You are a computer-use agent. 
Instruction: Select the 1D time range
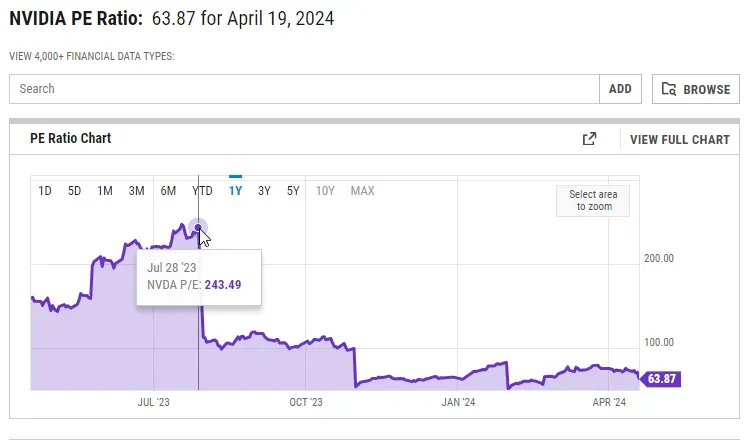[x=45, y=191]
